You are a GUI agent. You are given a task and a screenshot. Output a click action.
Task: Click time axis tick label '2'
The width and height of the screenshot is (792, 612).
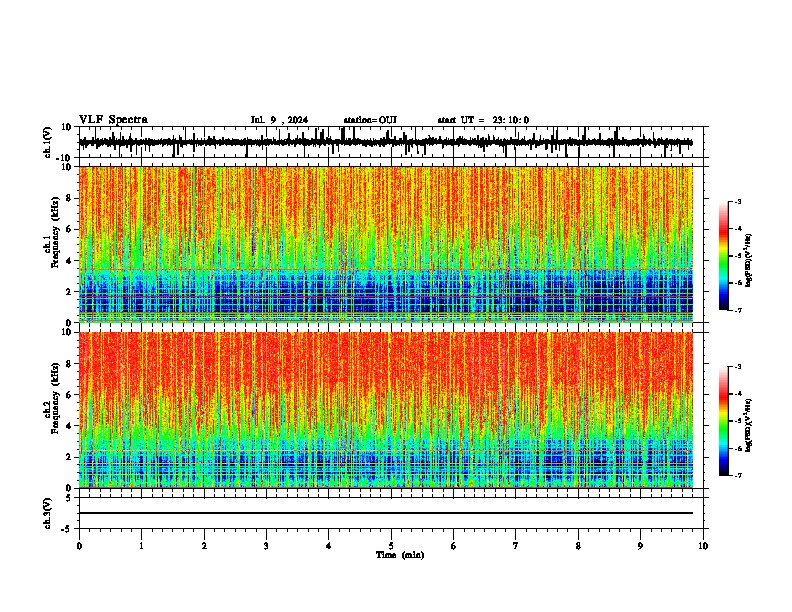[204, 546]
